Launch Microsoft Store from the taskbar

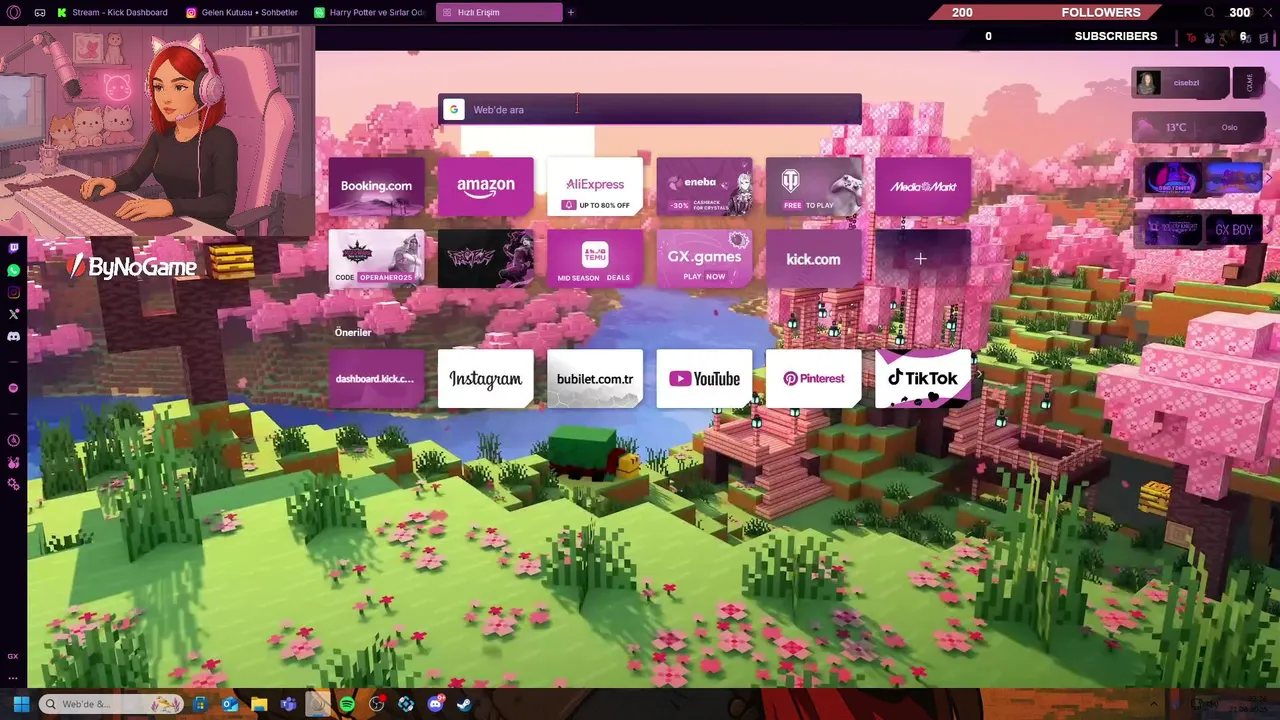coord(200,704)
